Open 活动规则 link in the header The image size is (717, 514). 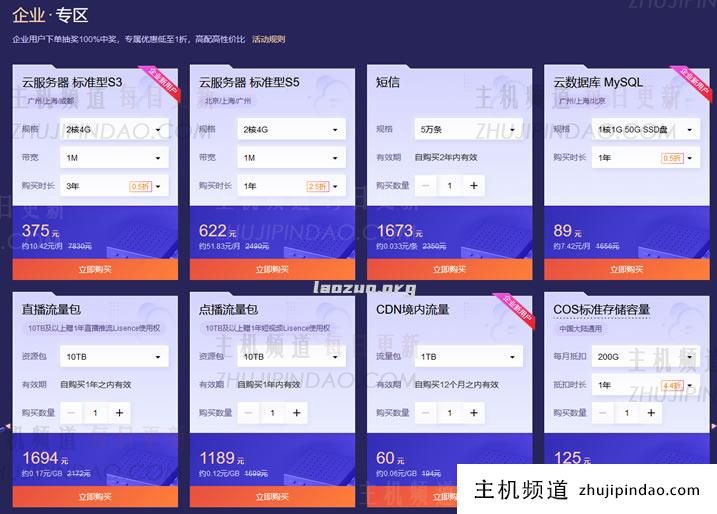tap(268, 40)
